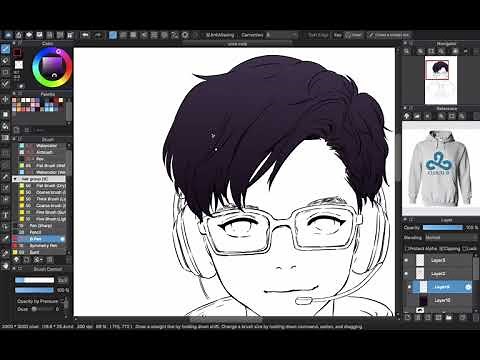Viewport: 480px width, 360px height.
Task: Open Layer4 settings gear icon
Action: (468, 287)
